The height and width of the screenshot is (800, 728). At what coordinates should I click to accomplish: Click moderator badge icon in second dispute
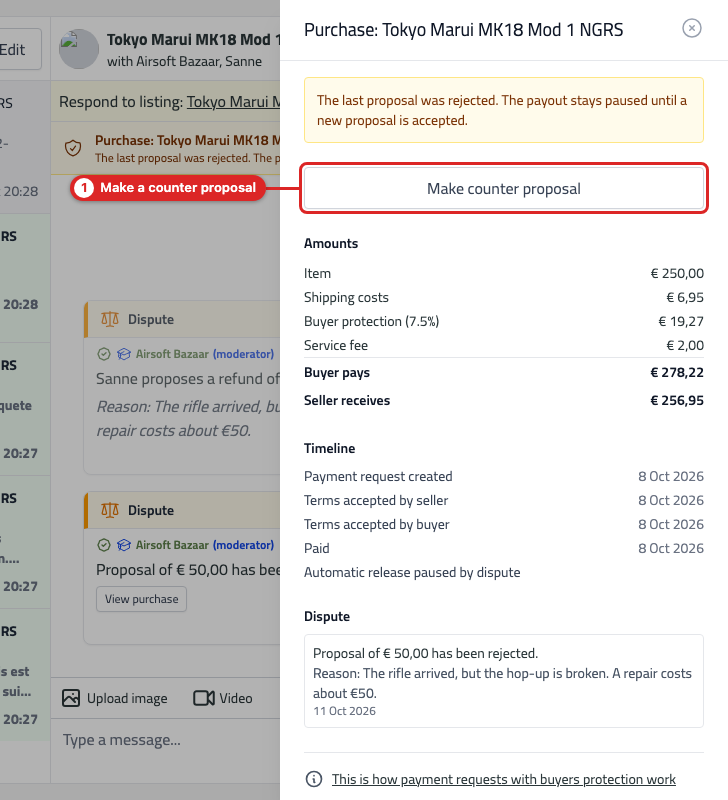(124, 545)
